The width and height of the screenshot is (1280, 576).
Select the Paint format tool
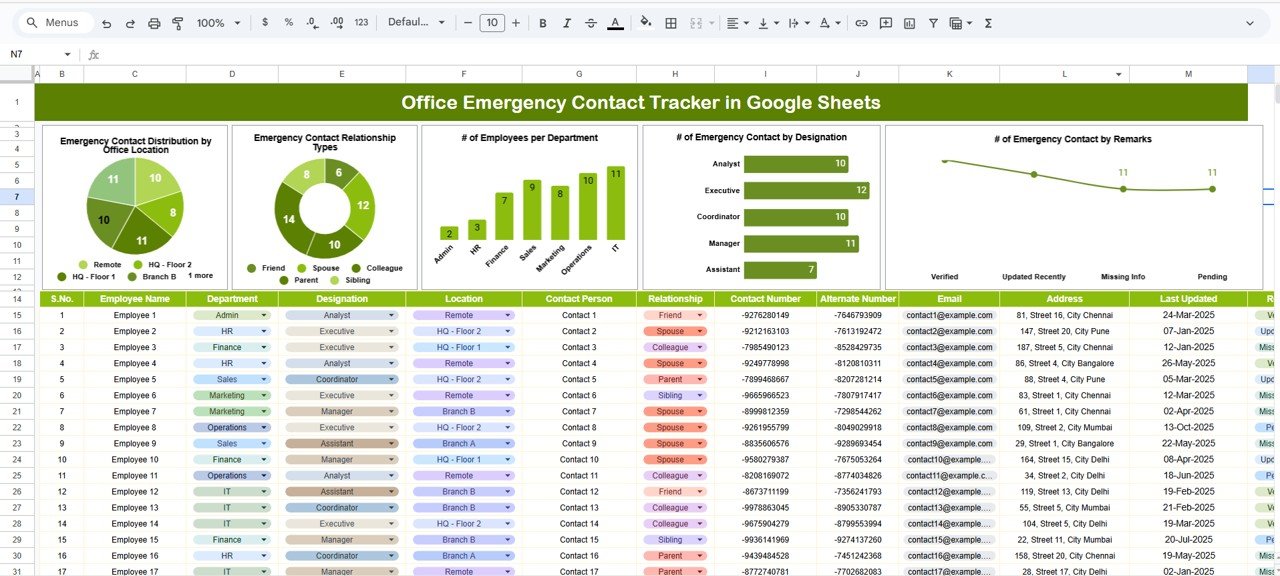coord(178,22)
